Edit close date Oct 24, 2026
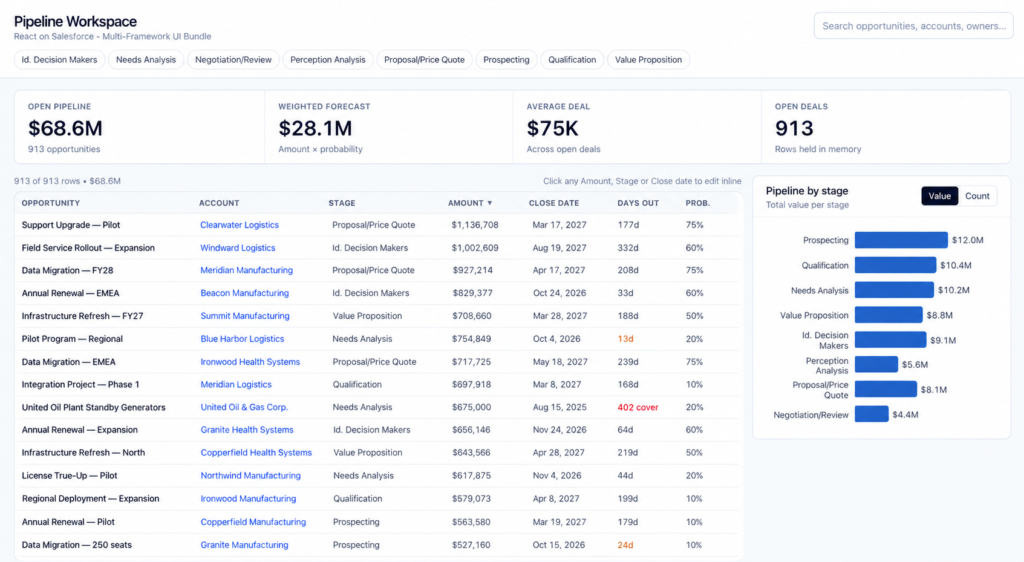This screenshot has height=562, width=1024. [x=560, y=293]
